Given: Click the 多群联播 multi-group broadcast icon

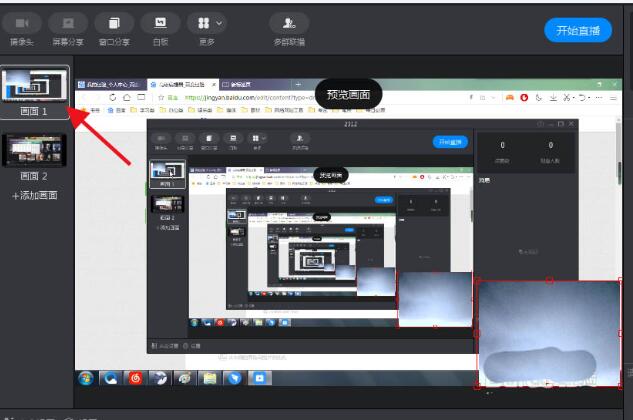Looking at the screenshot, I should click(289, 23).
